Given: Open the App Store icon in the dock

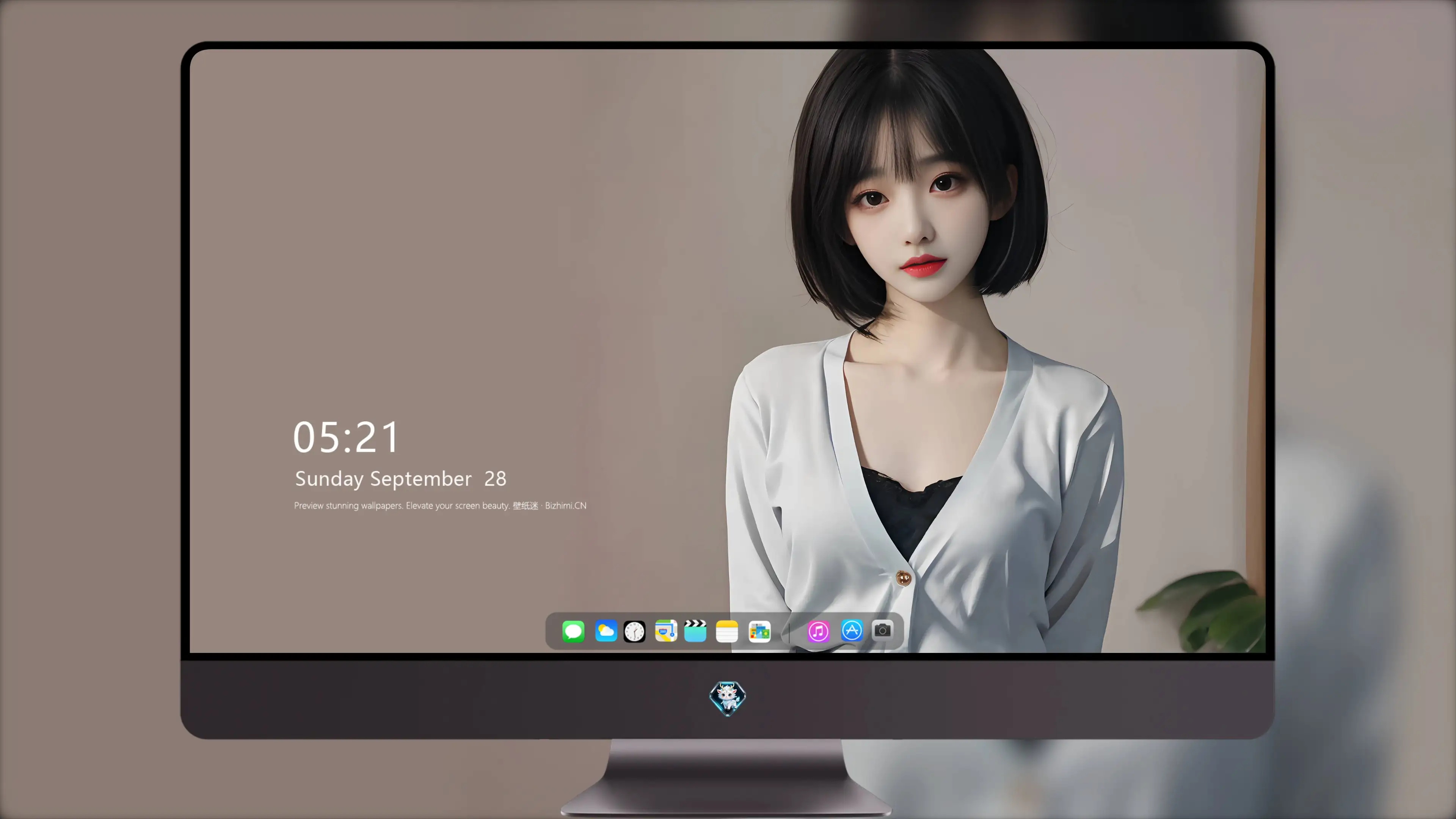Looking at the screenshot, I should point(852,631).
